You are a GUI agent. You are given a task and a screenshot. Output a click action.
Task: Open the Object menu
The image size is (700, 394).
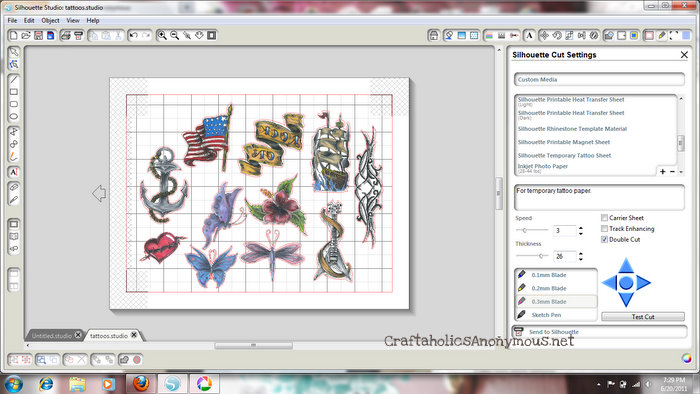click(50, 21)
